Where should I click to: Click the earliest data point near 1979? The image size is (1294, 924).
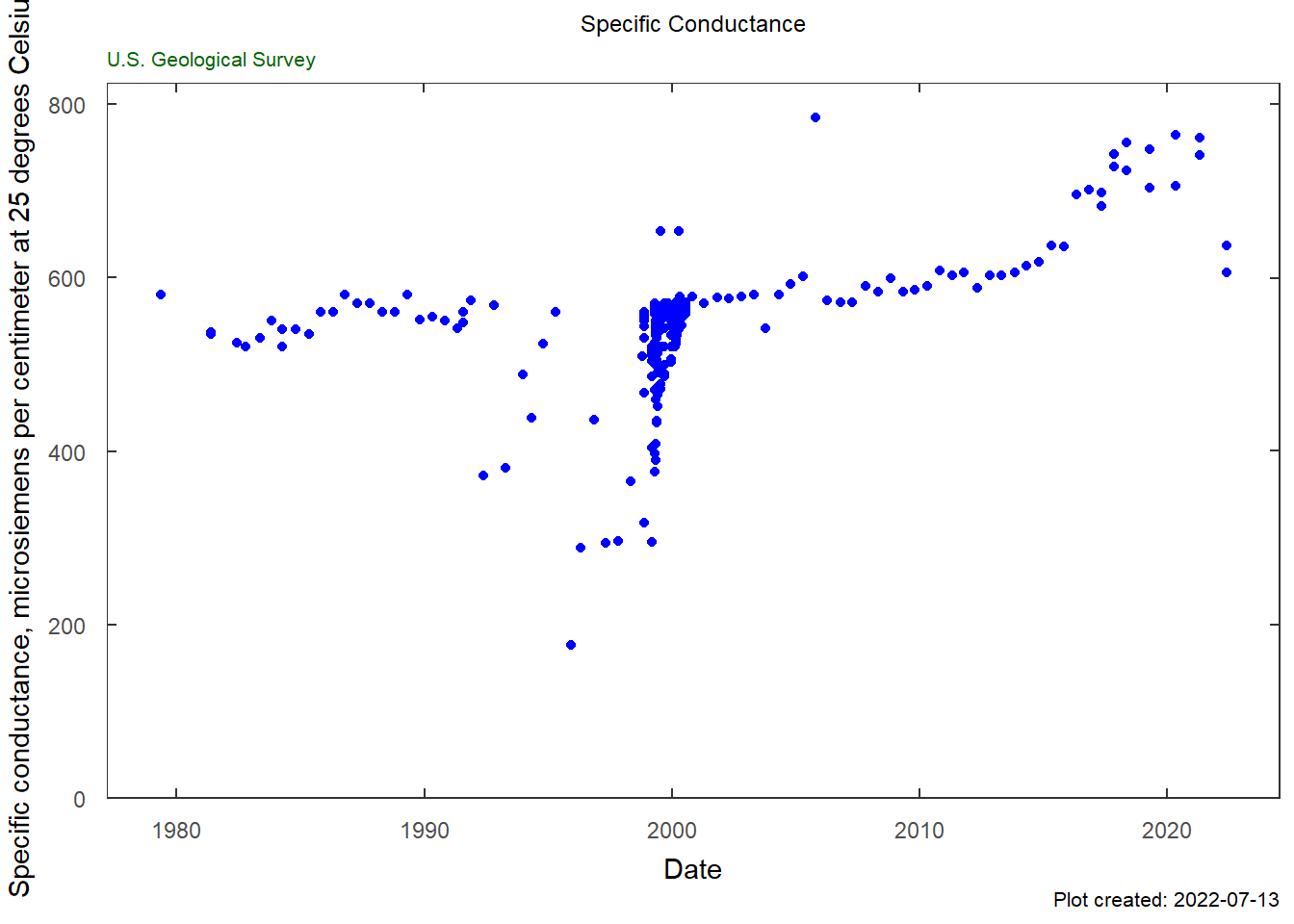click(161, 295)
